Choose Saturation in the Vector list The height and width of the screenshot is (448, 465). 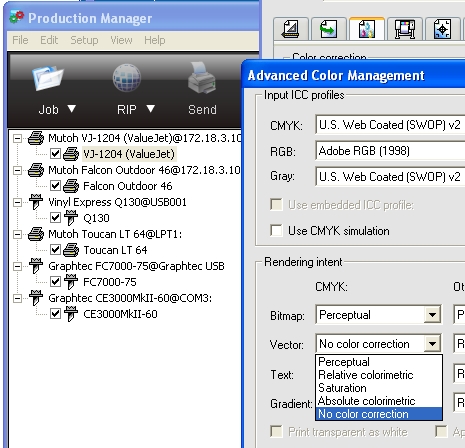(x=379, y=388)
